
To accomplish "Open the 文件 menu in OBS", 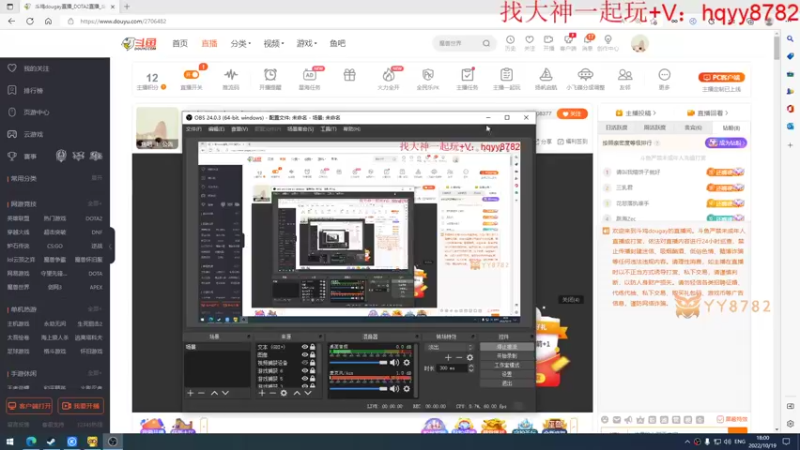I will [193, 129].
